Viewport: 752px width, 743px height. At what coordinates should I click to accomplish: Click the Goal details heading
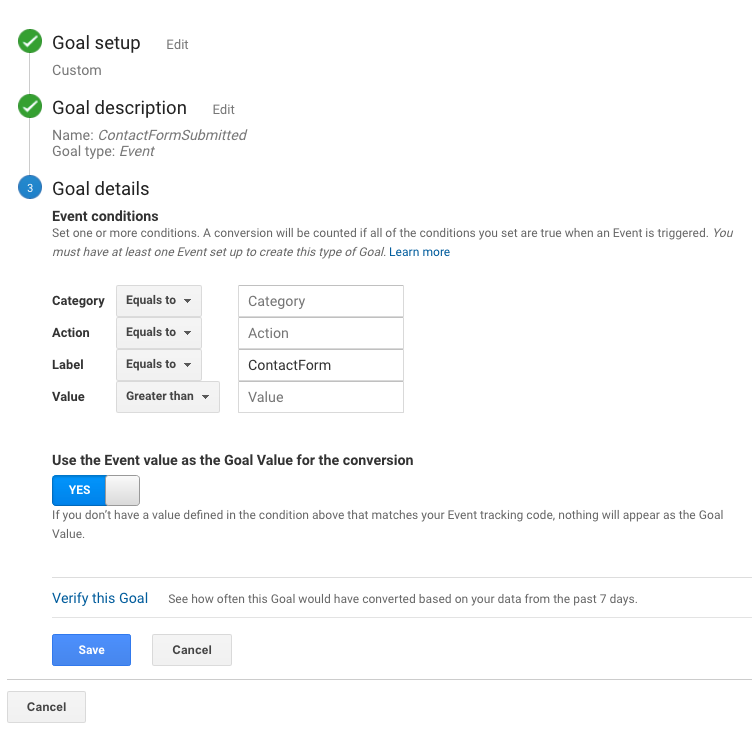(101, 189)
